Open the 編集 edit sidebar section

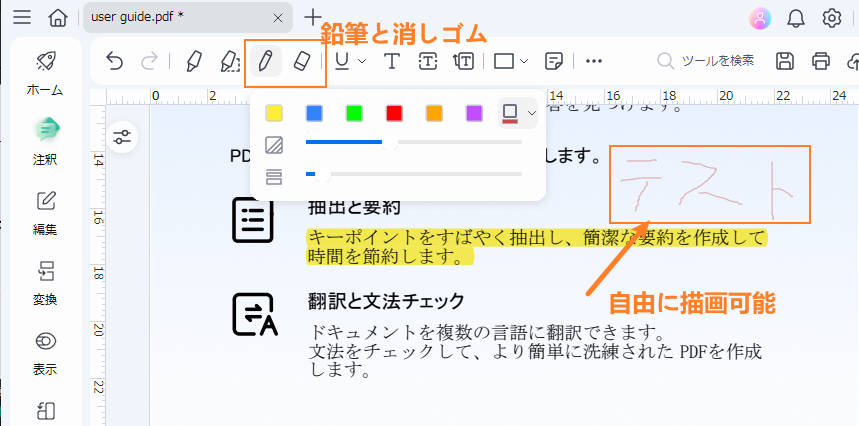tap(45, 213)
